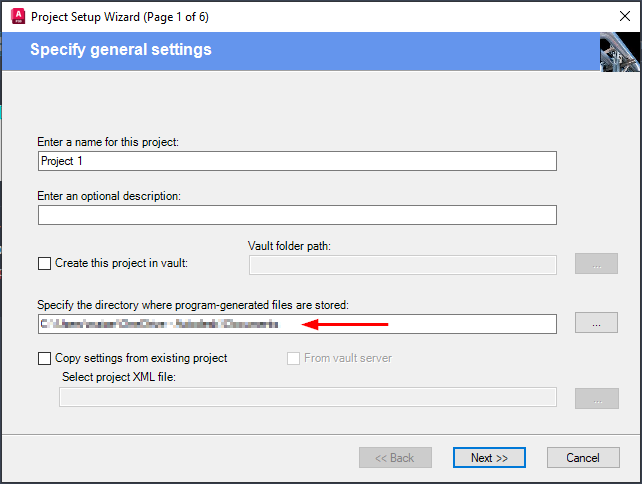Proceed with the "Next >>" button
Viewport: 642px width, 484px height.
click(x=489, y=458)
